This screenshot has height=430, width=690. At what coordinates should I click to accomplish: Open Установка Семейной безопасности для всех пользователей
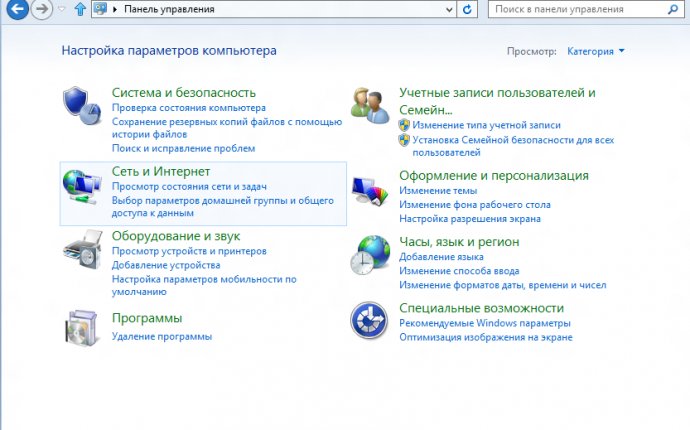click(x=513, y=146)
